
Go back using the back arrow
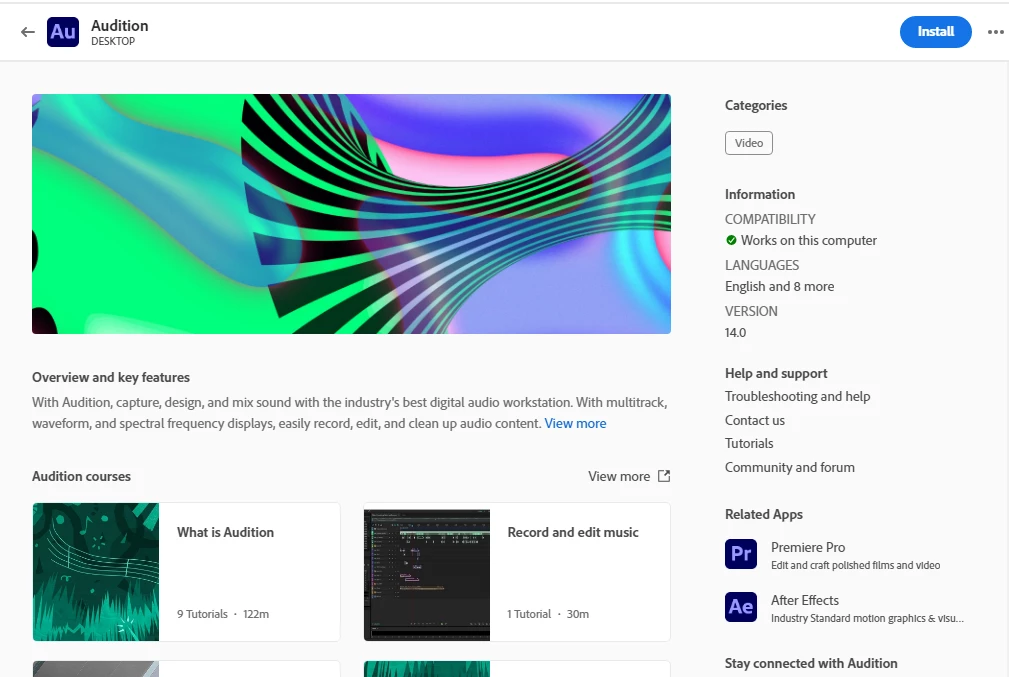pyautogui.click(x=27, y=32)
